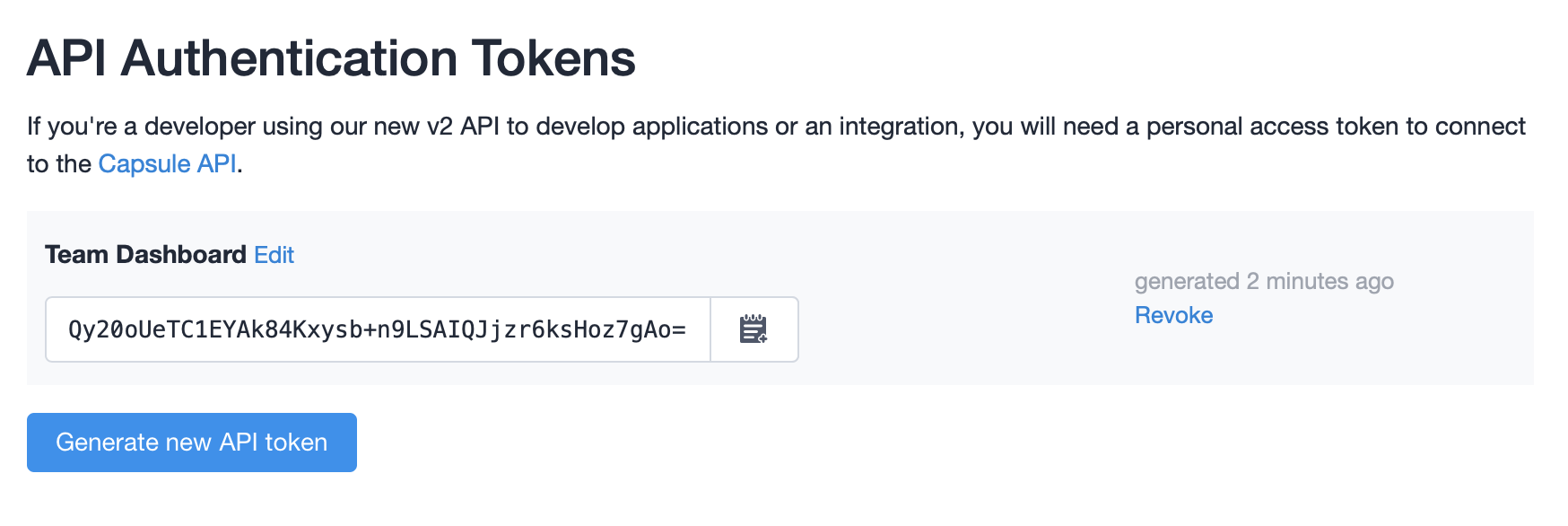The width and height of the screenshot is (1568, 526).
Task: Click the blue Generate new API token button
Action: 192,443
